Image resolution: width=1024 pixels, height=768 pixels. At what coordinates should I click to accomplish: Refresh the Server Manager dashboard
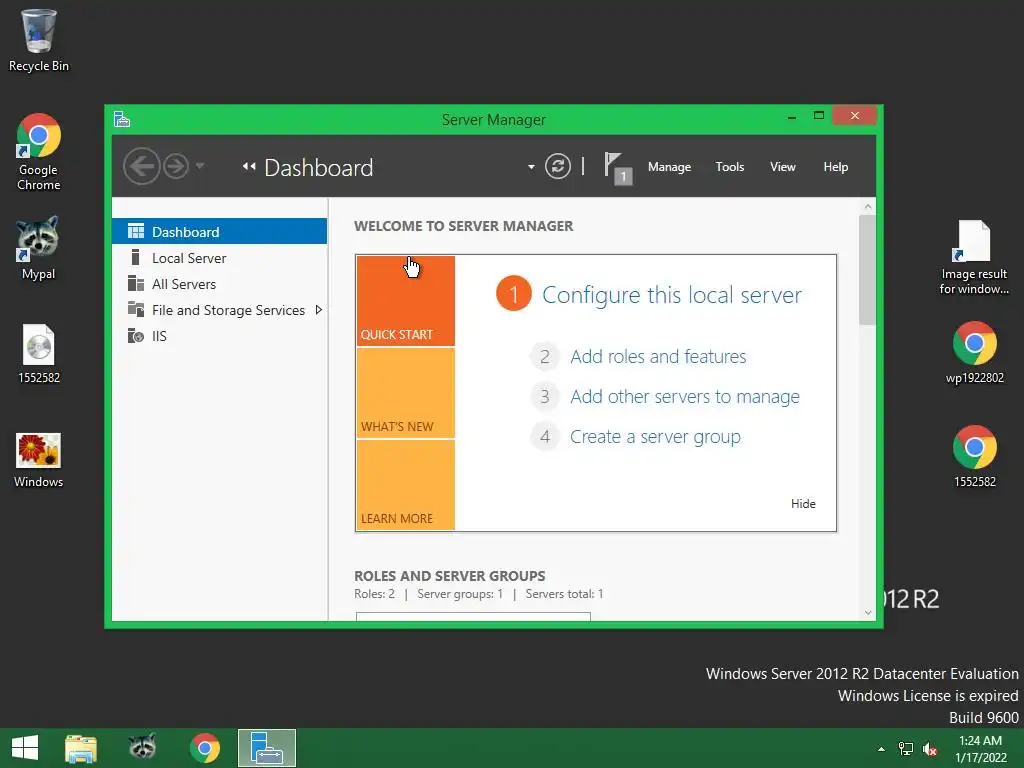(558, 167)
